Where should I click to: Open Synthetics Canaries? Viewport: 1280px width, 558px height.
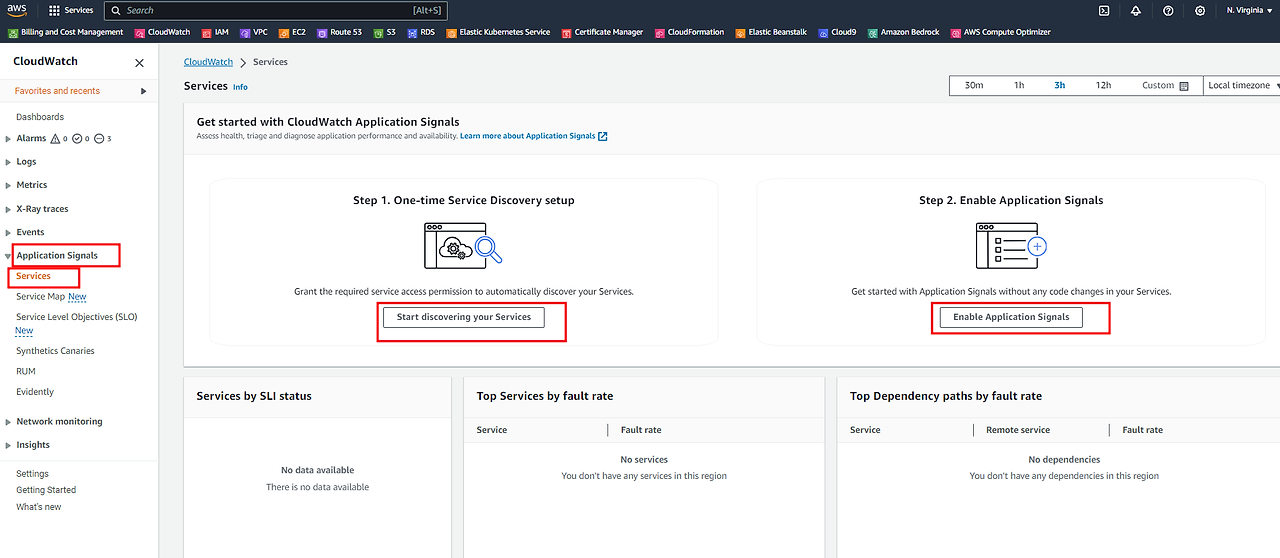(55, 351)
